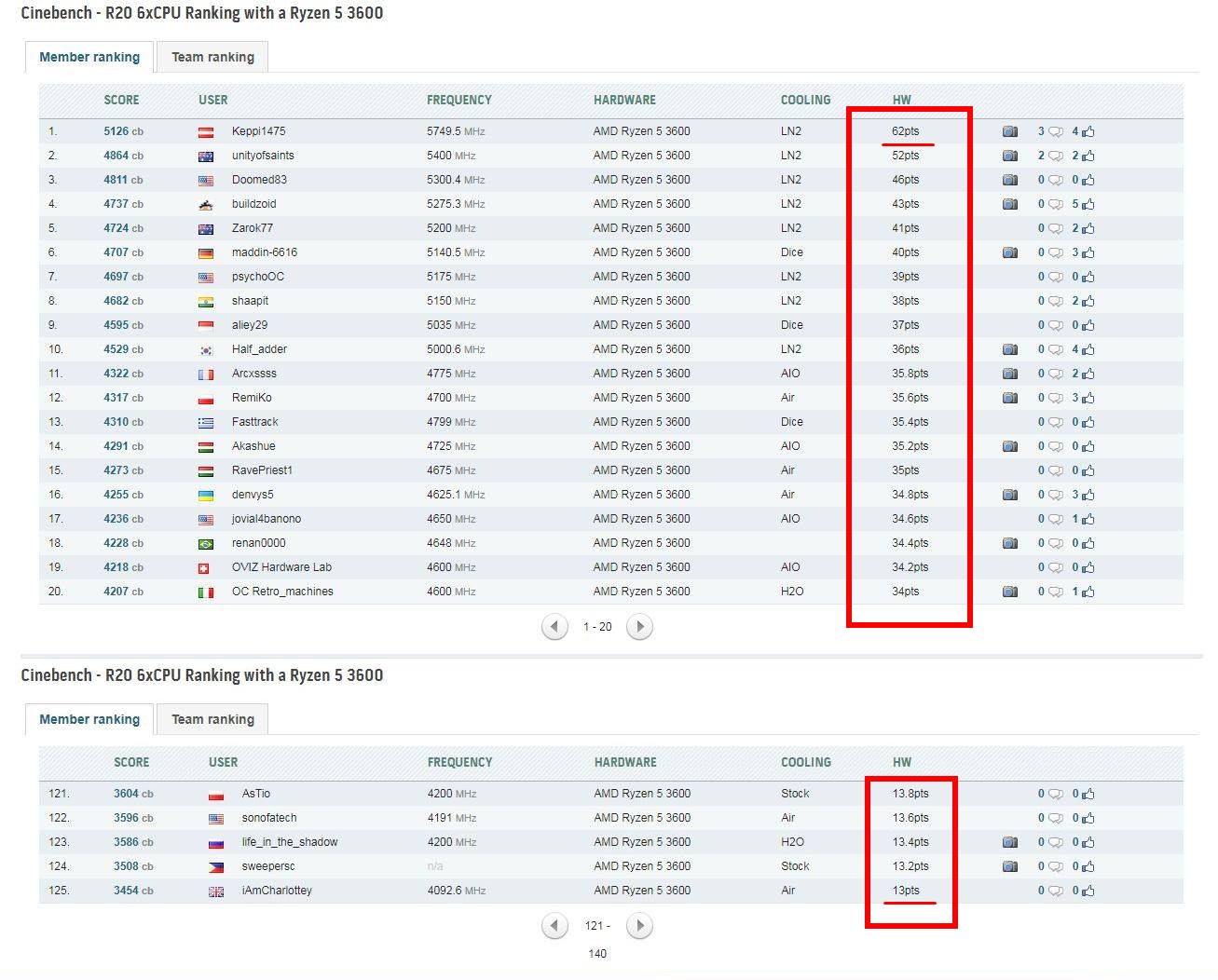
Task: Click the country flag next to Fasttrack
Action: 206,423
